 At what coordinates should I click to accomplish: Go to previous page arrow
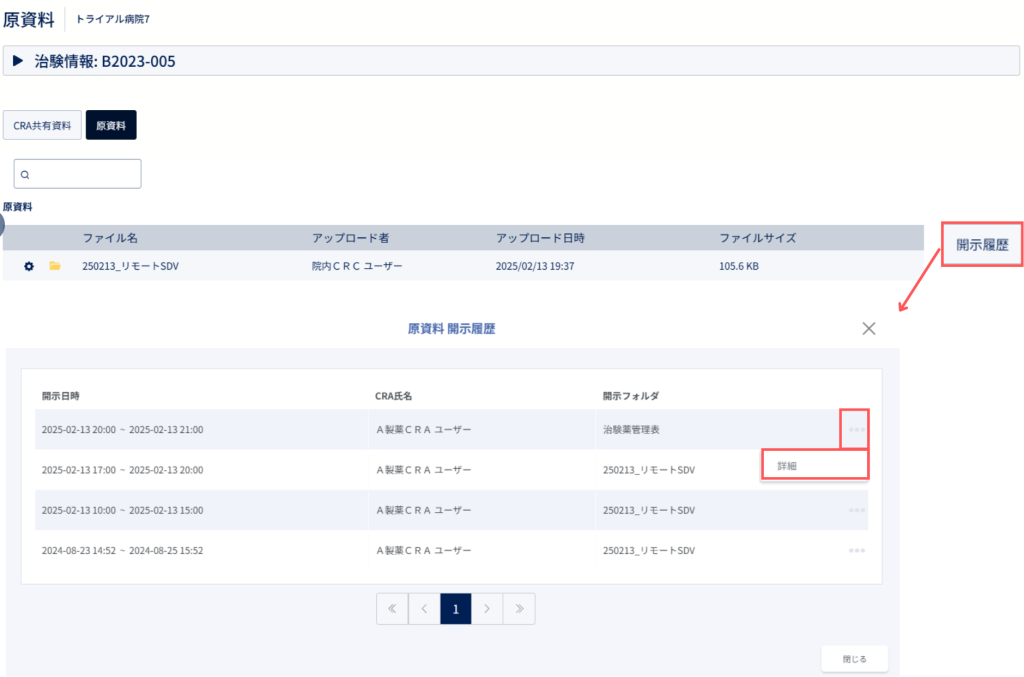click(424, 608)
